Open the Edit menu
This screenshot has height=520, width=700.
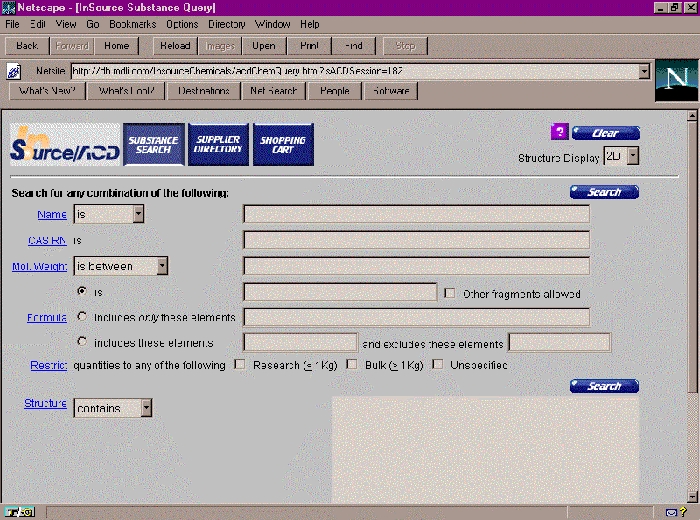pyautogui.click(x=38, y=24)
